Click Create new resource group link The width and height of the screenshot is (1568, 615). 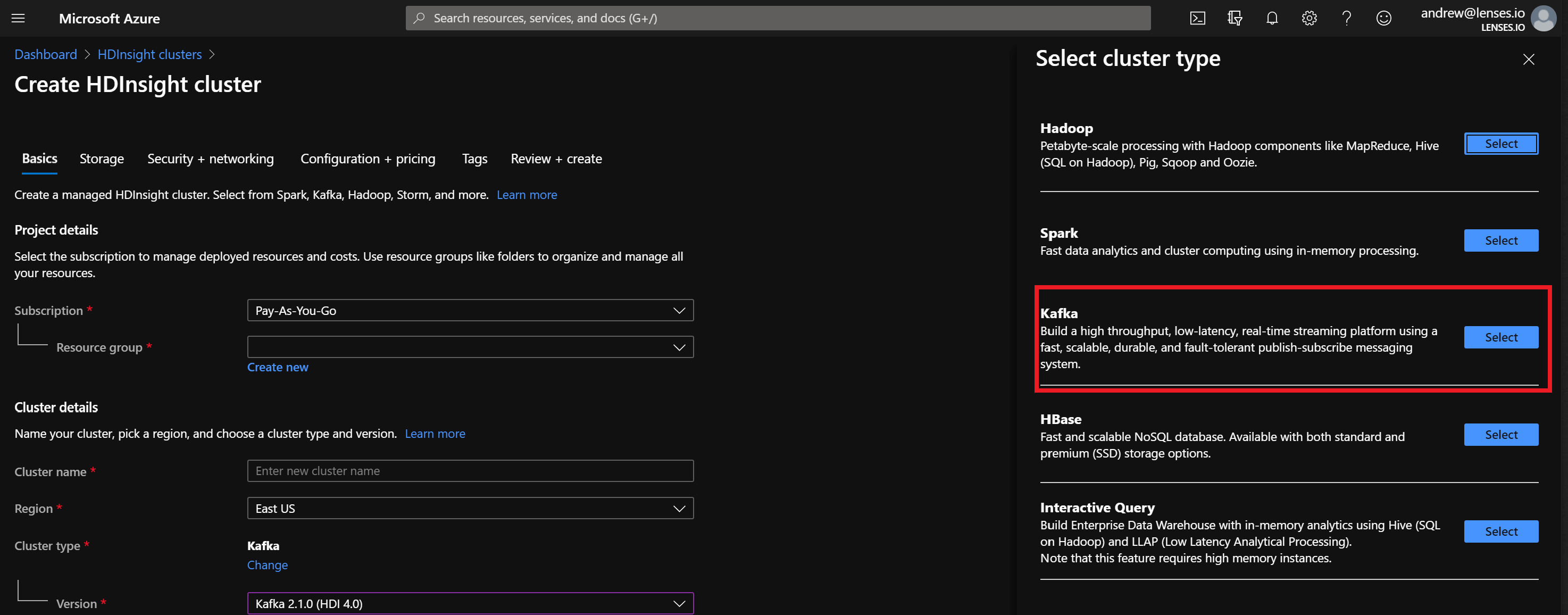278,367
